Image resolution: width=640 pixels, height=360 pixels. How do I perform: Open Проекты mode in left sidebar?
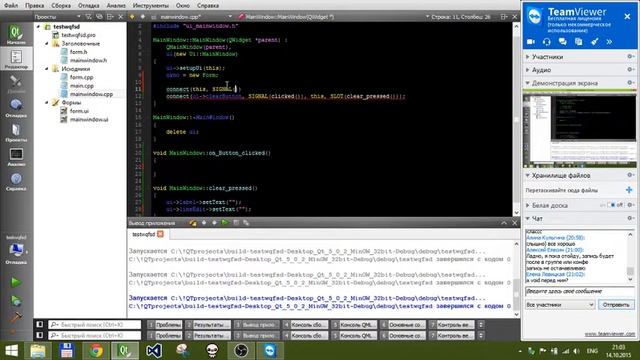(x=16, y=132)
